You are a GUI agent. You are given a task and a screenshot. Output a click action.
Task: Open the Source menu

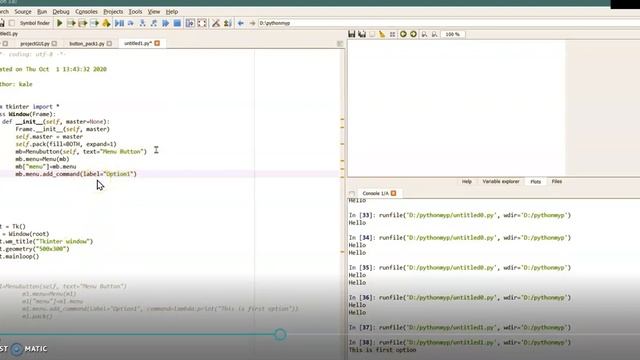pos(23,12)
